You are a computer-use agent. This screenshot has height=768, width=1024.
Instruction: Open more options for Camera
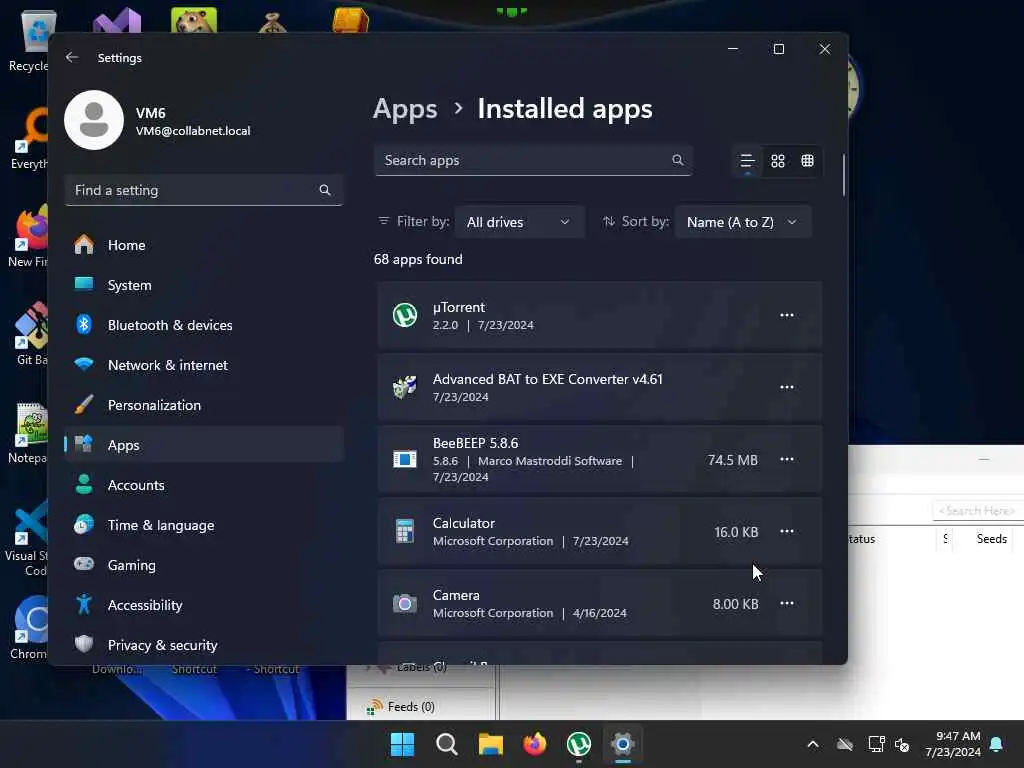click(x=786, y=603)
